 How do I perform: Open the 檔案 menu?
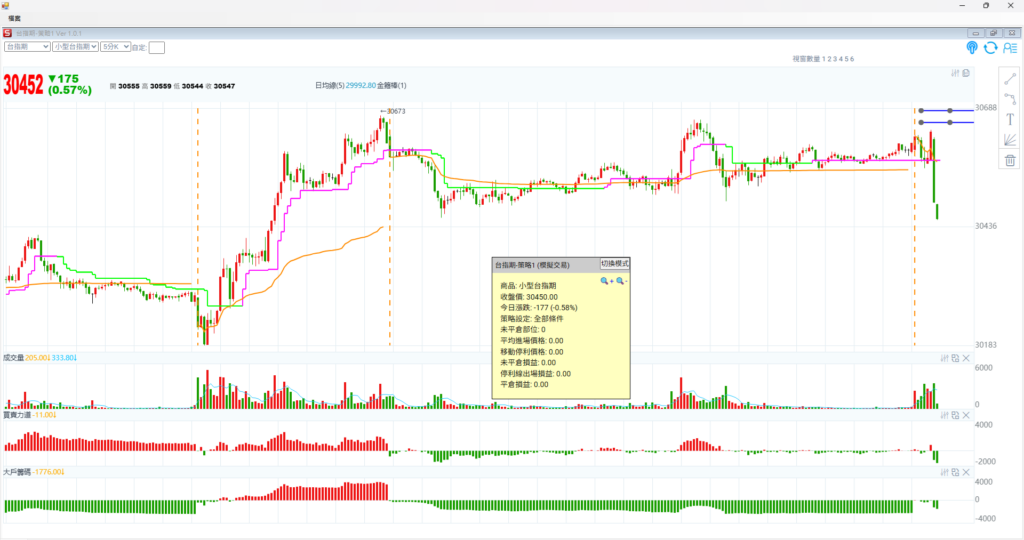15,18
